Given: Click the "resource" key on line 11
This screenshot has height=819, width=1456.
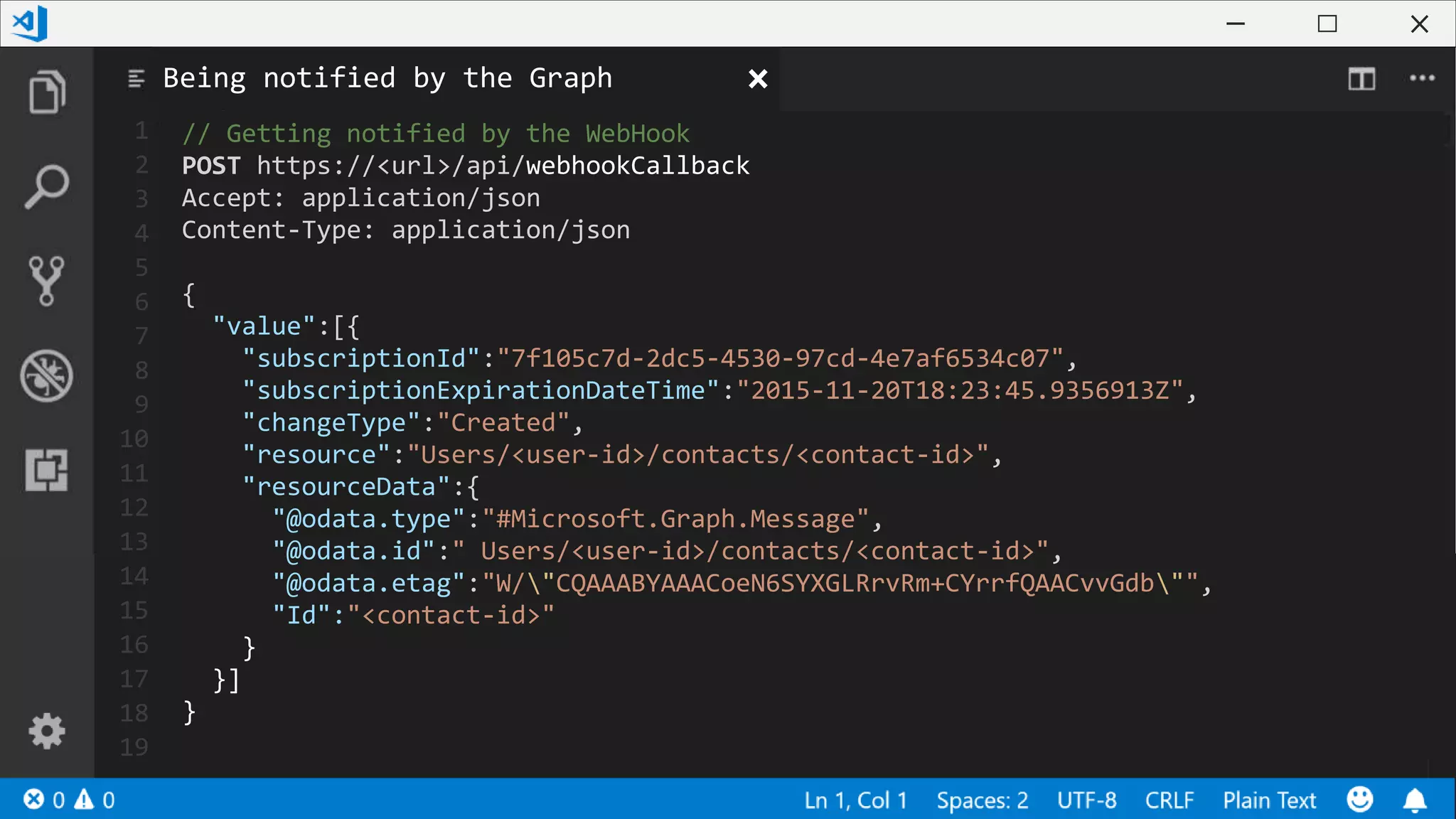Looking at the screenshot, I should [x=316, y=455].
